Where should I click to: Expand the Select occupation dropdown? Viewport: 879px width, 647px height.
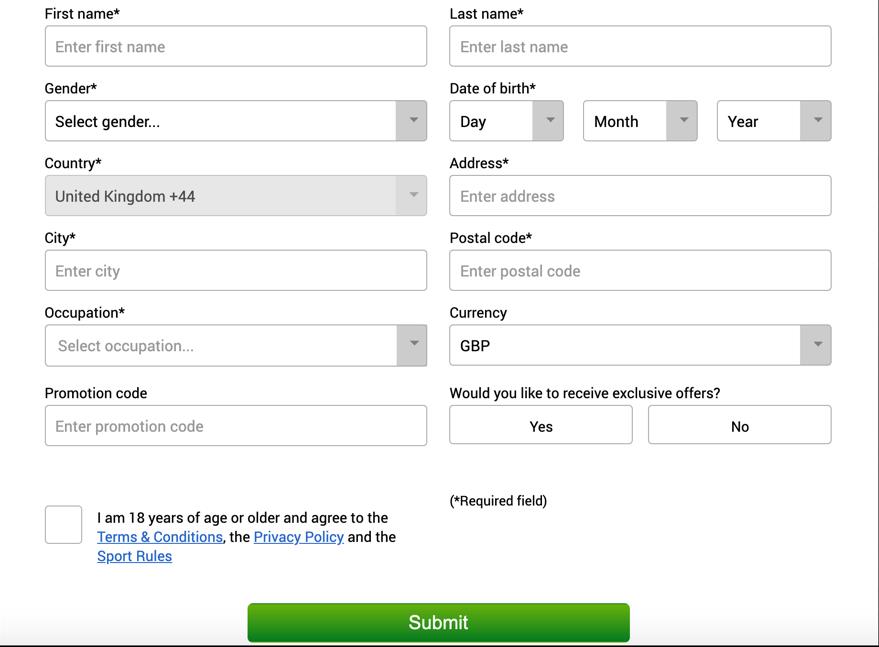[x=235, y=345]
